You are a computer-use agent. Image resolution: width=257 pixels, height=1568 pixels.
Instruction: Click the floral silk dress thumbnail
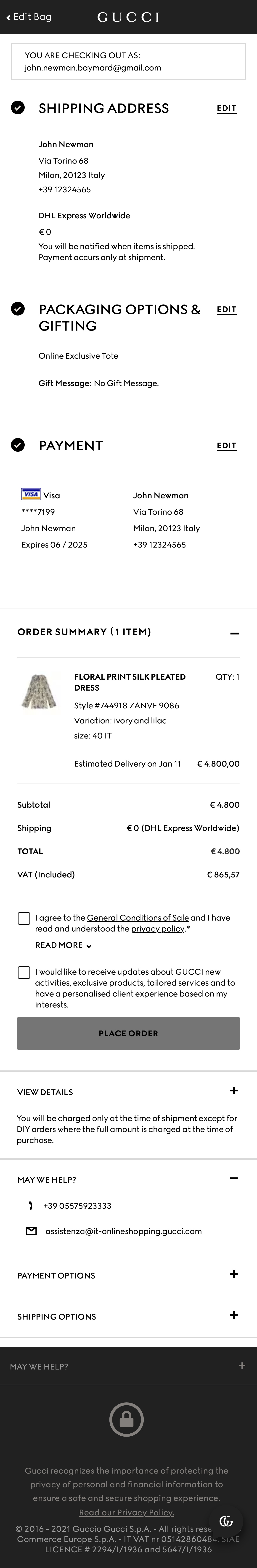click(39, 691)
